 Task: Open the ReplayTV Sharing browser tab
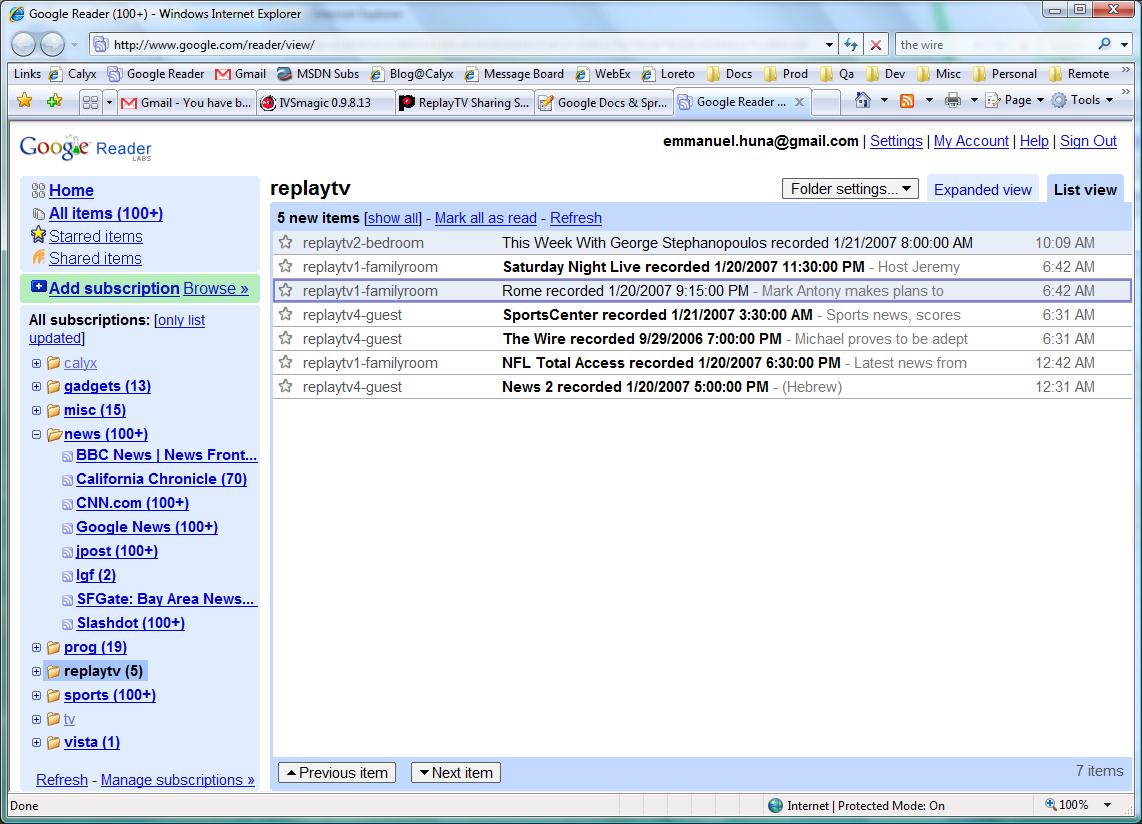465,103
